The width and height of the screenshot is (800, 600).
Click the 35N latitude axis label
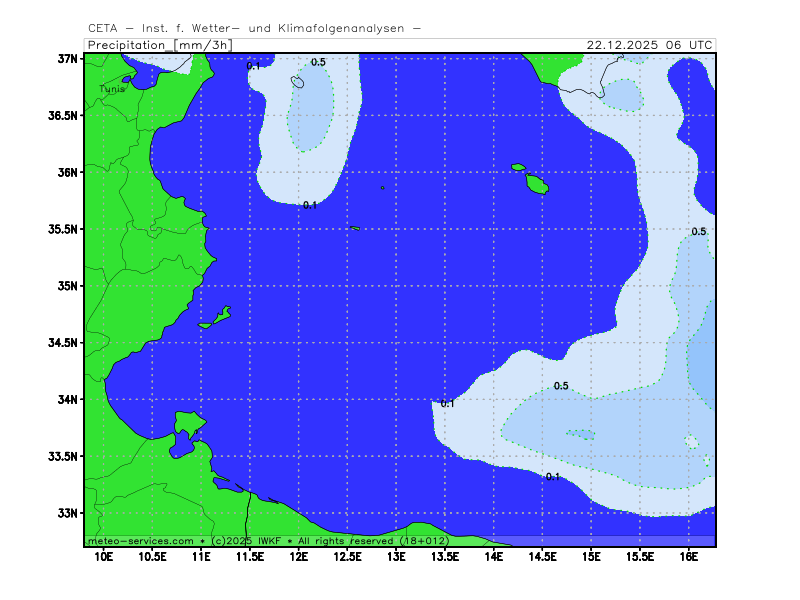pyautogui.click(x=68, y=286)
